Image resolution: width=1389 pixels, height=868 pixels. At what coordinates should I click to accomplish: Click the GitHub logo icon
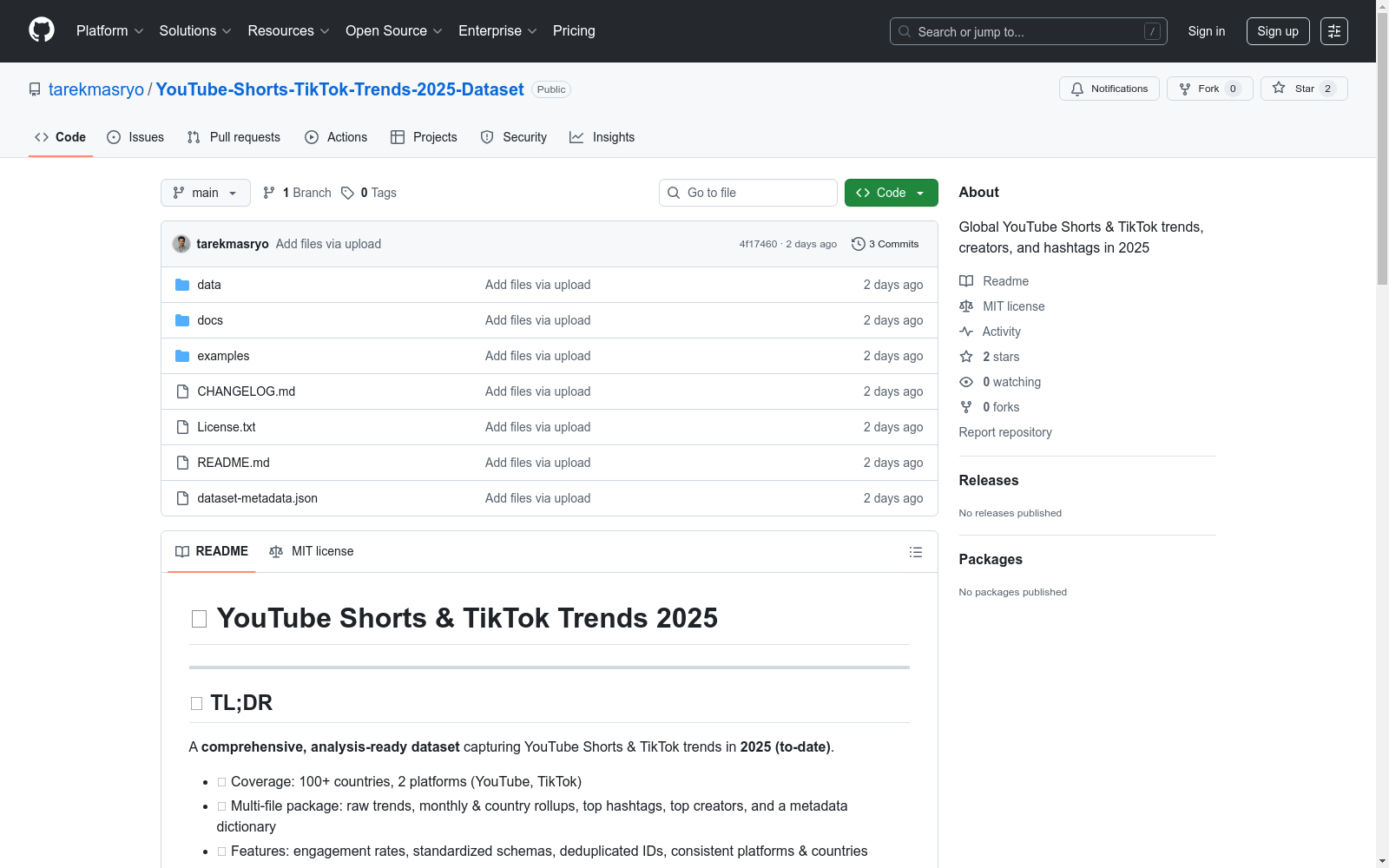(x=42, y=30)
